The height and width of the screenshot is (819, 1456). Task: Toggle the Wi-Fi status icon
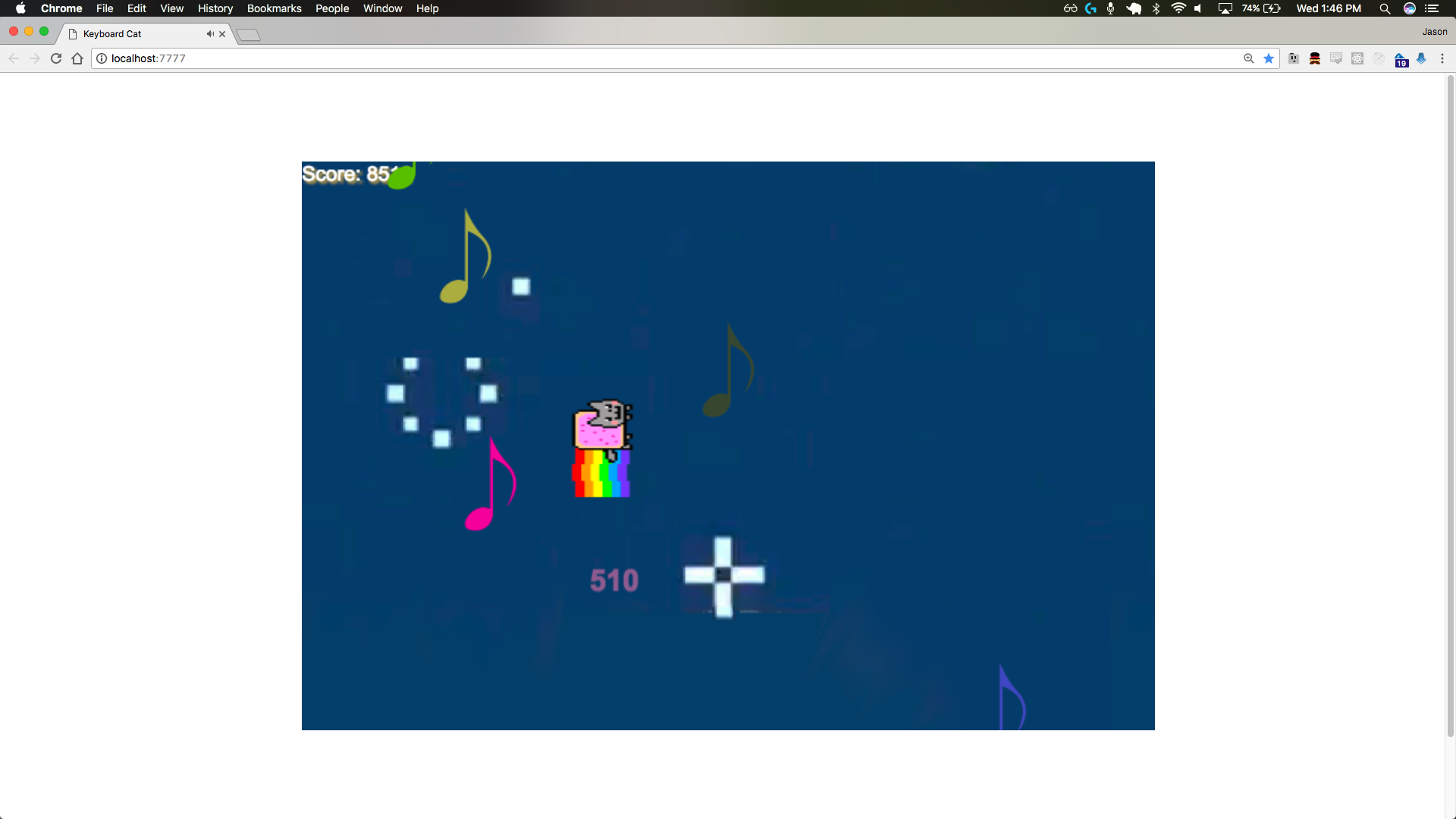pos(1178,8)
